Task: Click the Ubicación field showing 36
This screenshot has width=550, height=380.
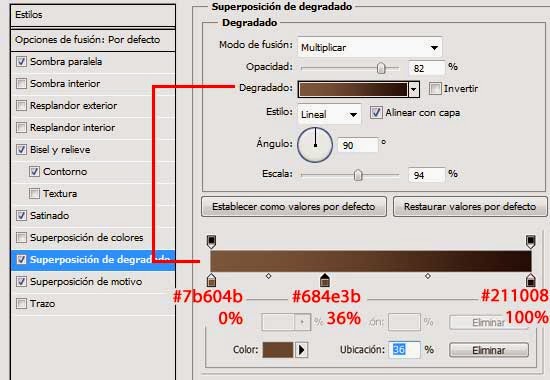Action: pos(404,349)
